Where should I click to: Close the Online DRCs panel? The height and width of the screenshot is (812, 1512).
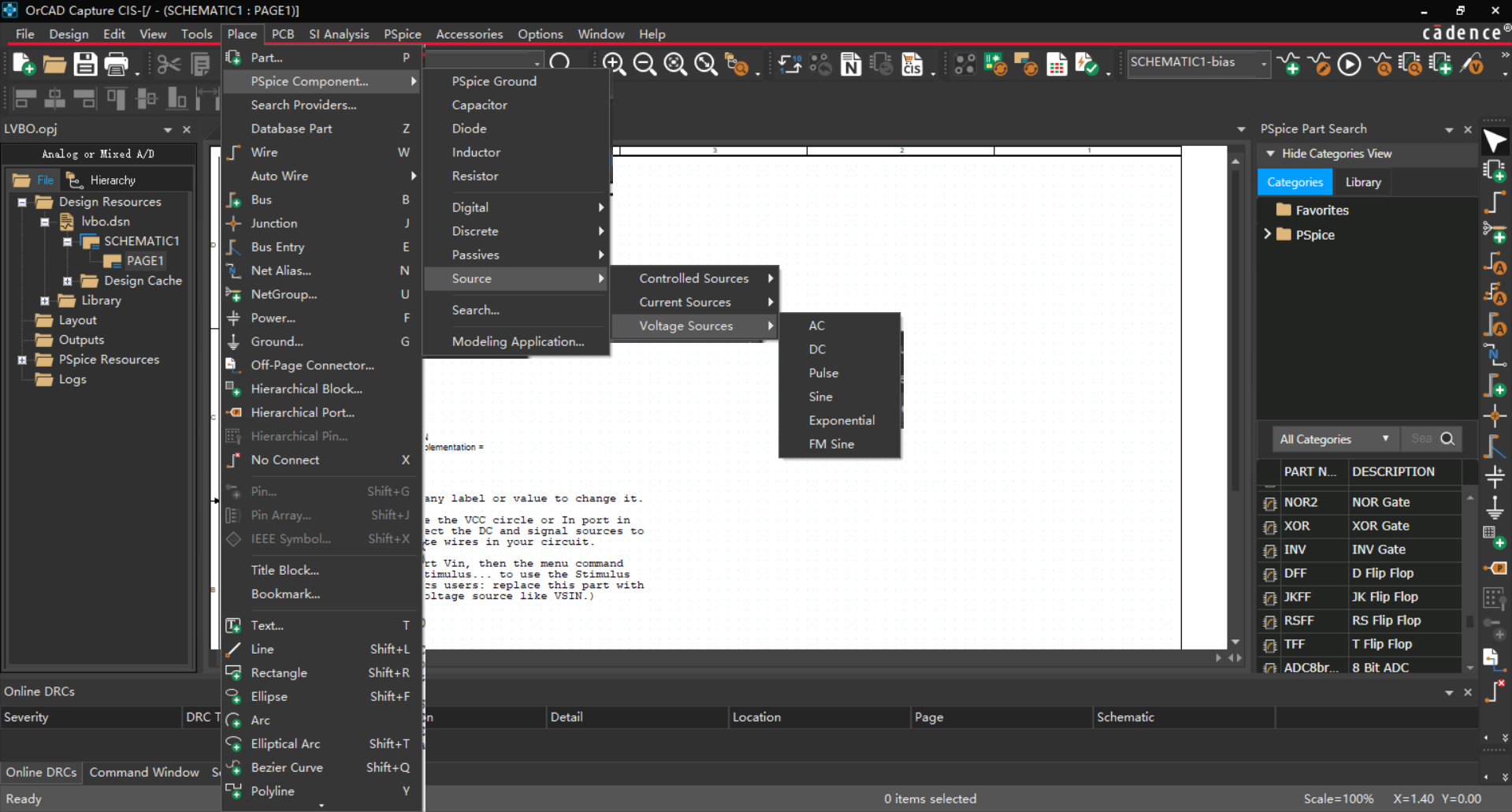coord(1468,692)
